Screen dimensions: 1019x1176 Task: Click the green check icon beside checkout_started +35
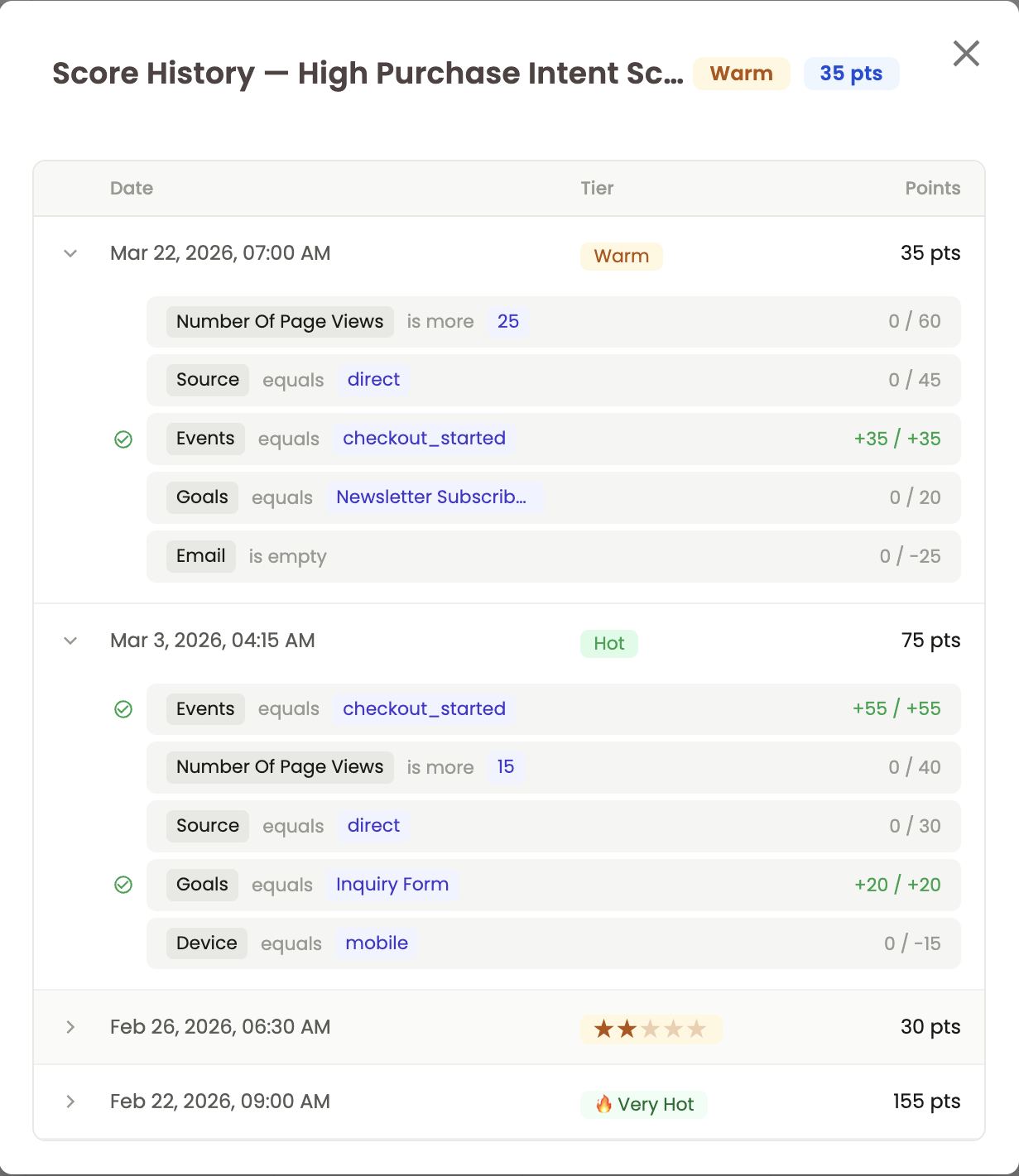(x=123, y=439)
